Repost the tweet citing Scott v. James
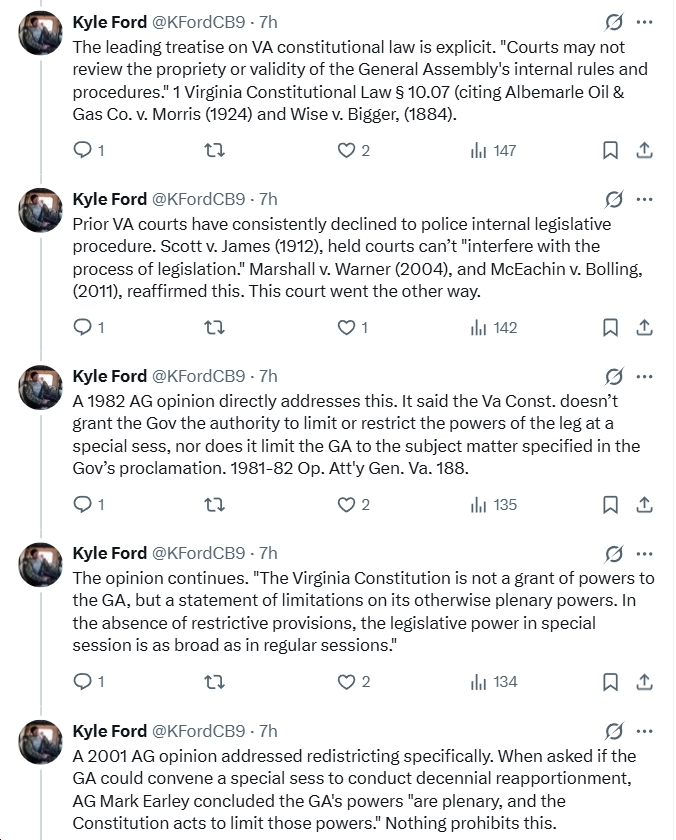This screenshot has width=676, height=840. click(212, 327)
